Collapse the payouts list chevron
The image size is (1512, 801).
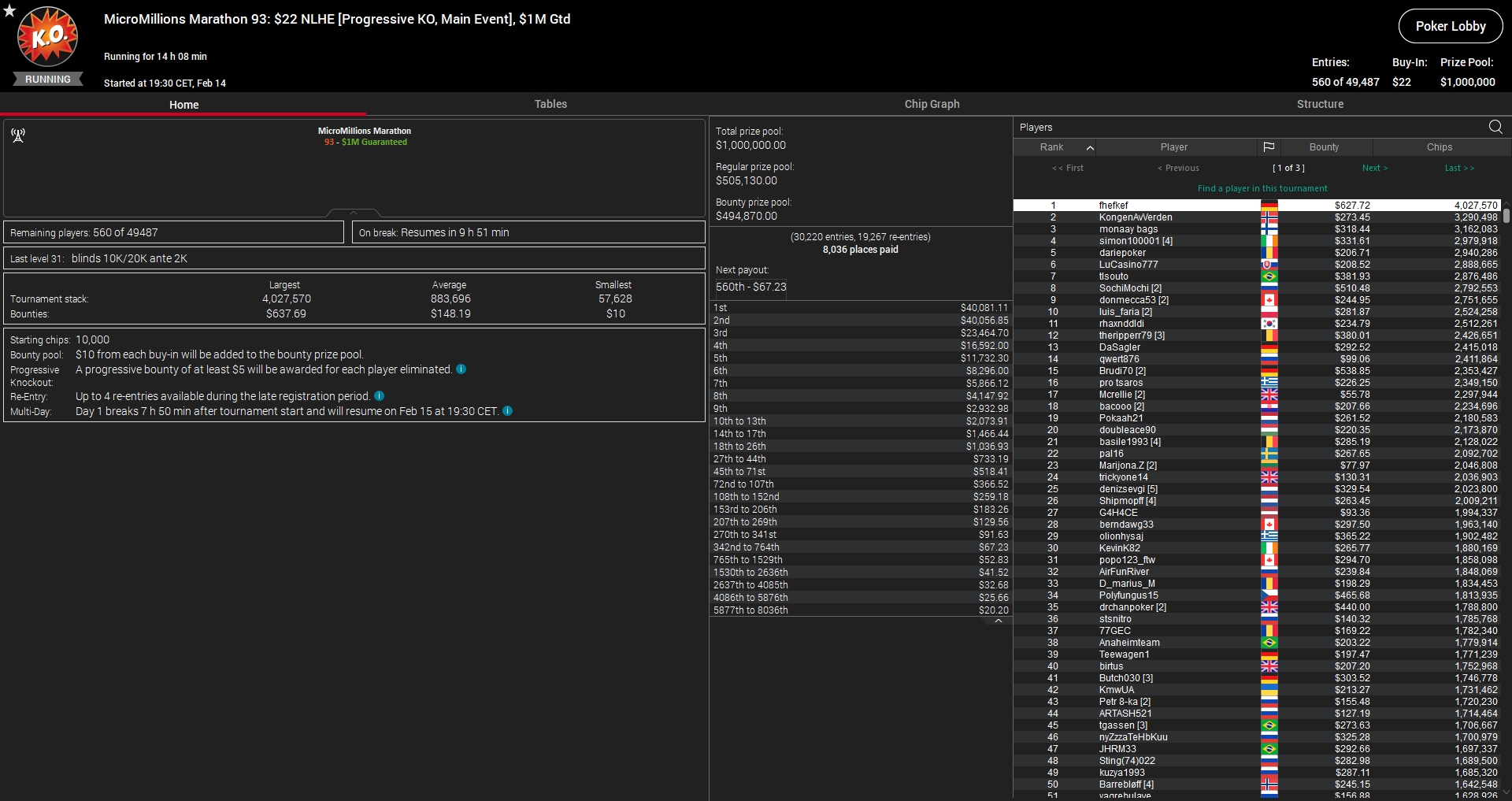tap(998, 621)
